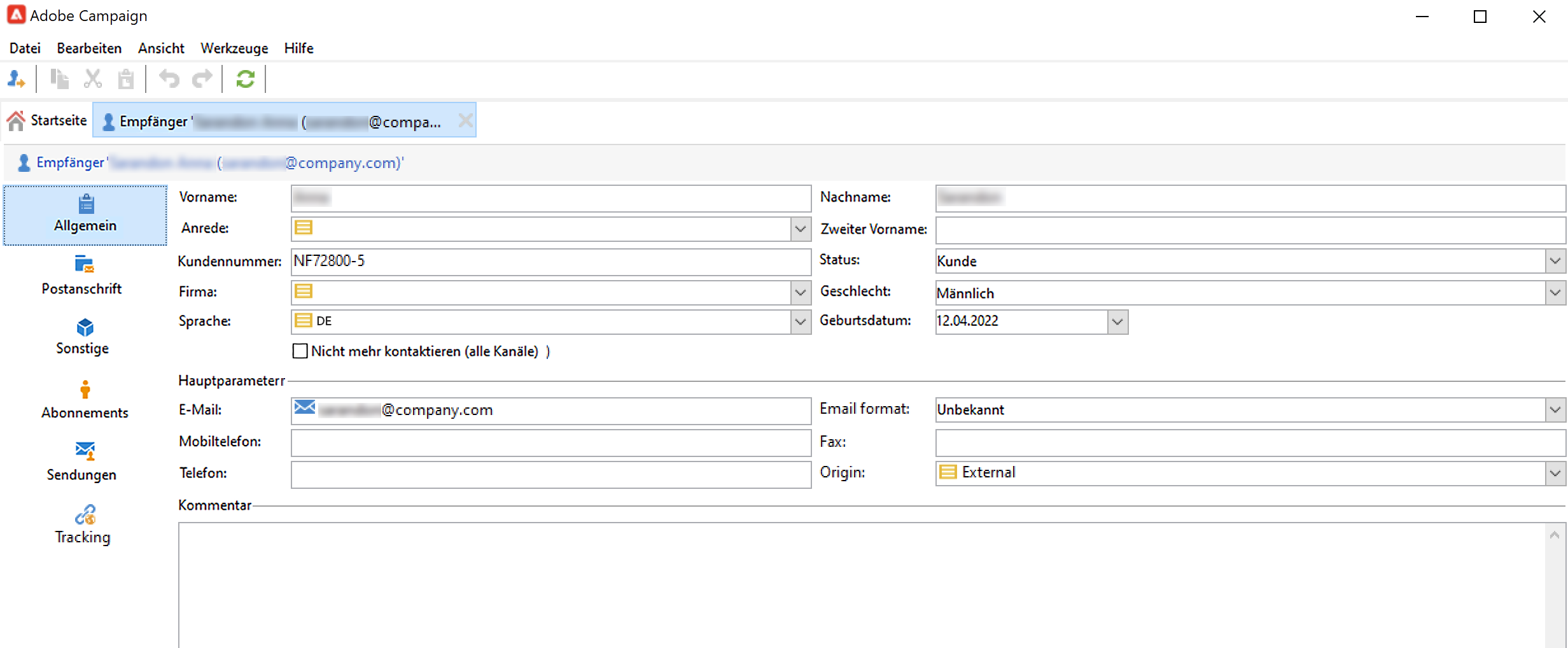The height and width of the screenshot is (648, 1568).
Task: Click the 'Geburtsdatum:' label
Action: coord(865,321)
